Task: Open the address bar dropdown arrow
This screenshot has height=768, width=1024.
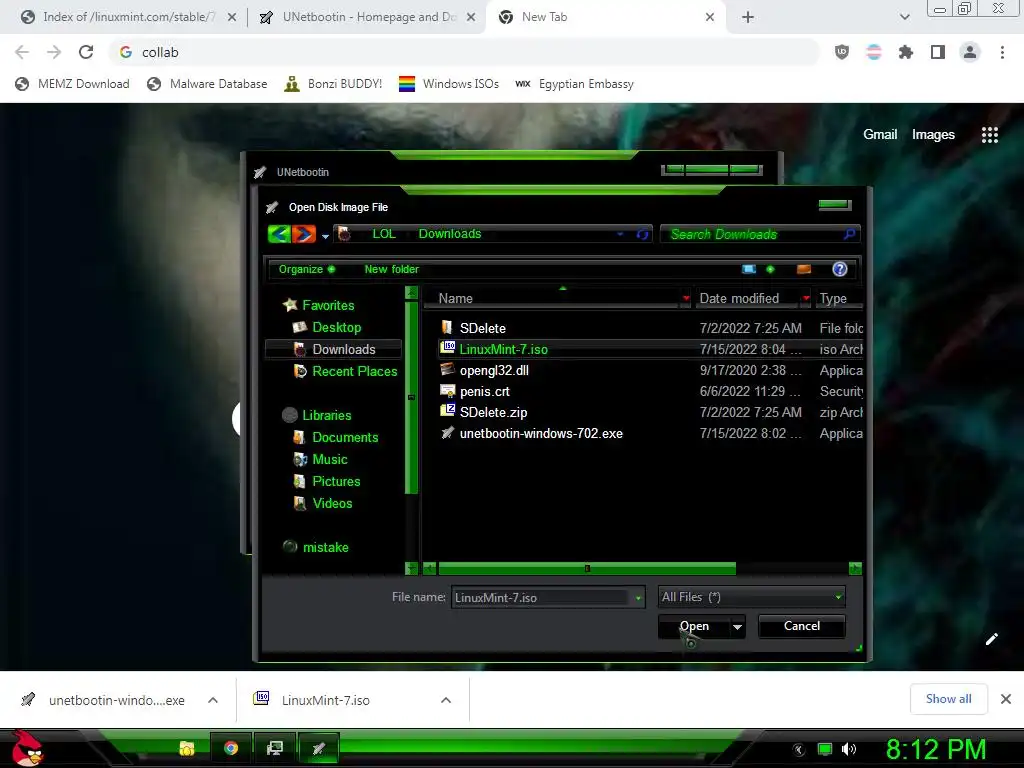Action: 620,234
